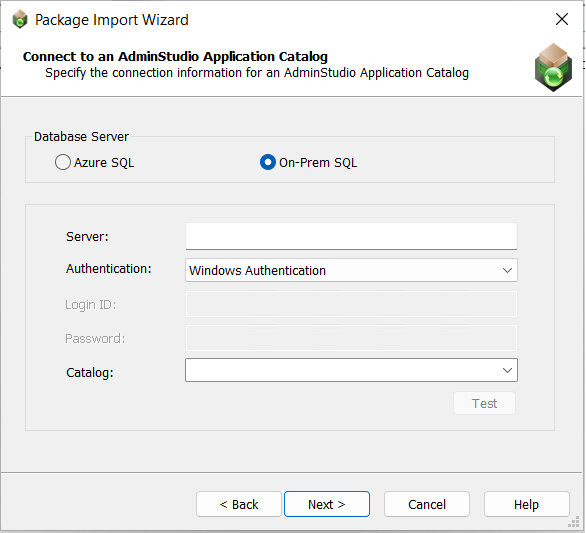Click the Password field

(351, 338)
